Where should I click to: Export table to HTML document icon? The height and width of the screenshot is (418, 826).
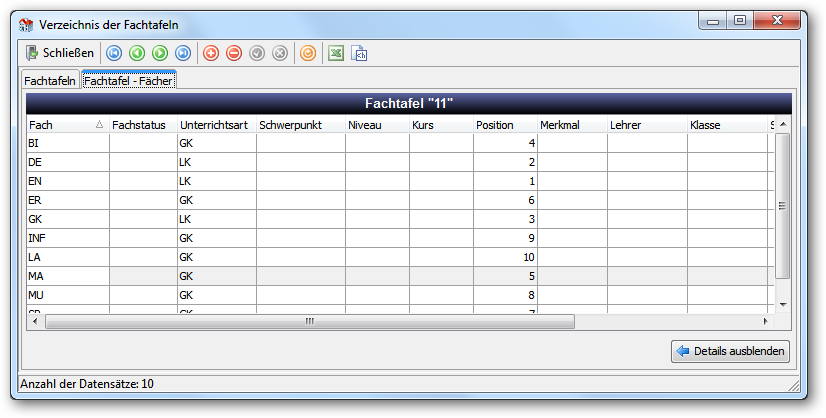[359, 53]
